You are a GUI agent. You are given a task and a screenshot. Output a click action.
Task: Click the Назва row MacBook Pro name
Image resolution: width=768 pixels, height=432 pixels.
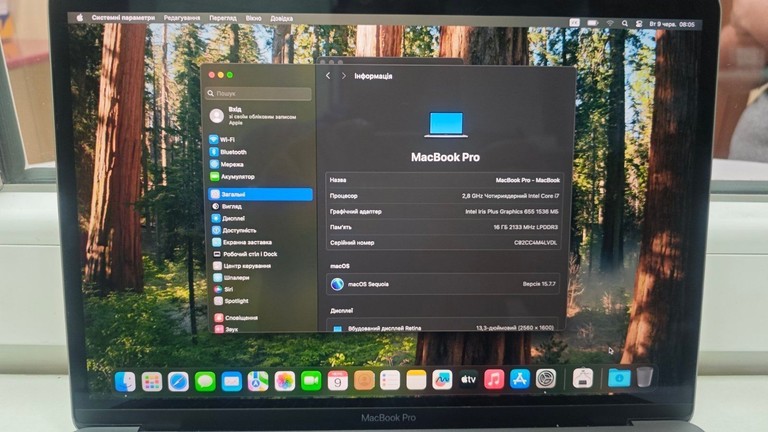click(x=528, y=180)
